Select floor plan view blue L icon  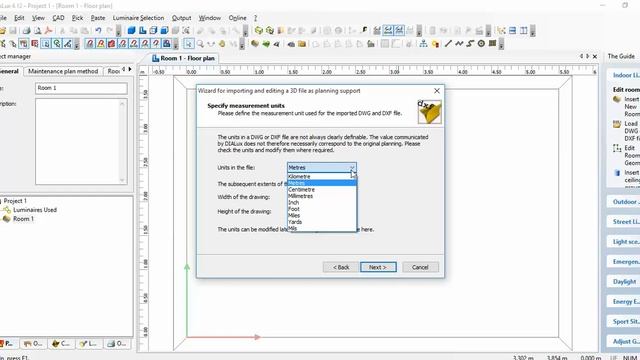tap(142, 31)
